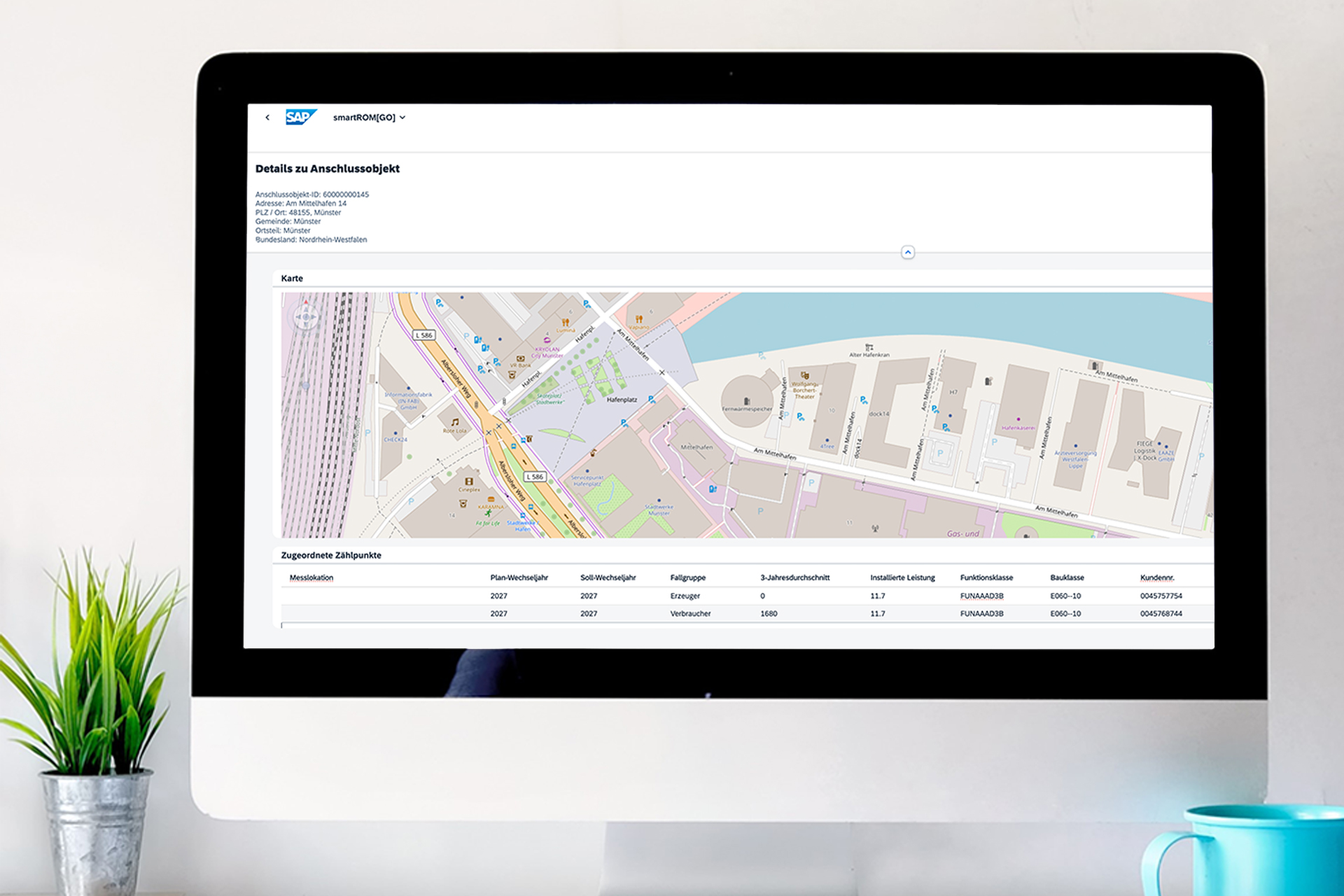Click the Wolfgang Borchert Theater icon
The width and height of the screenshot is (1344, 896).
pyautogui.click(x=805, y=376)
